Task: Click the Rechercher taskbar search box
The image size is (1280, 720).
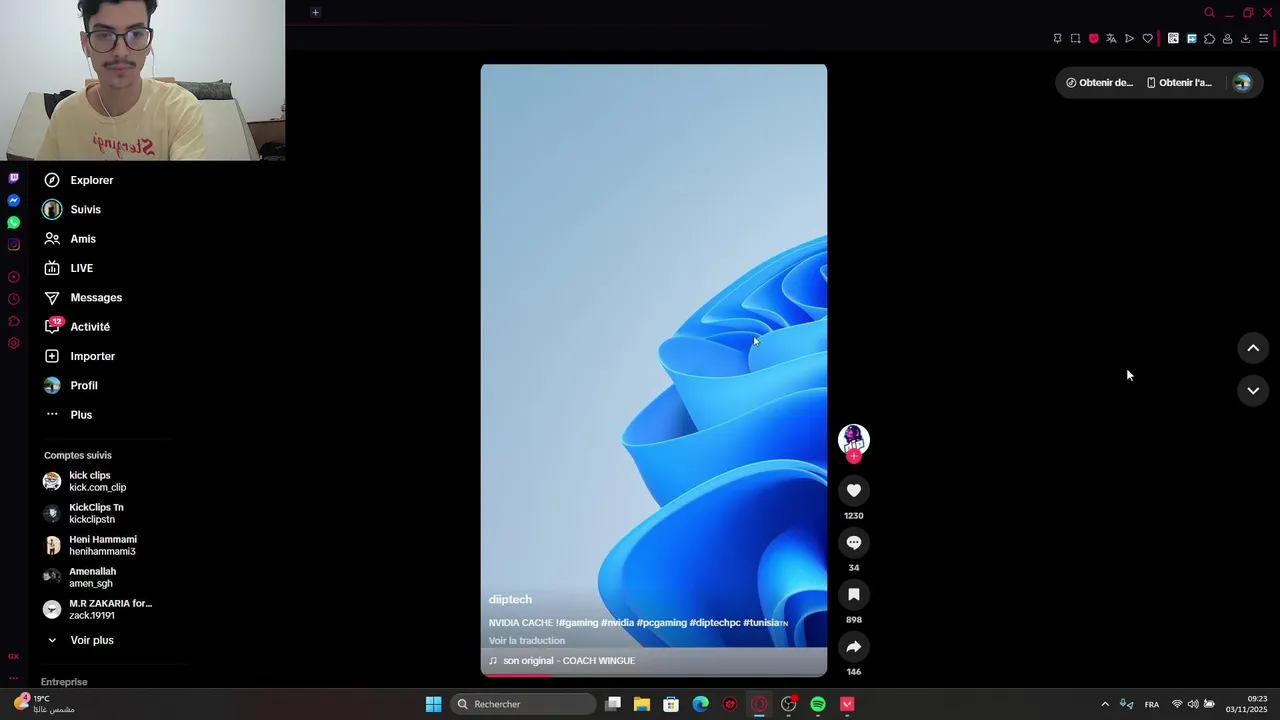Action: tap(523, 704)
